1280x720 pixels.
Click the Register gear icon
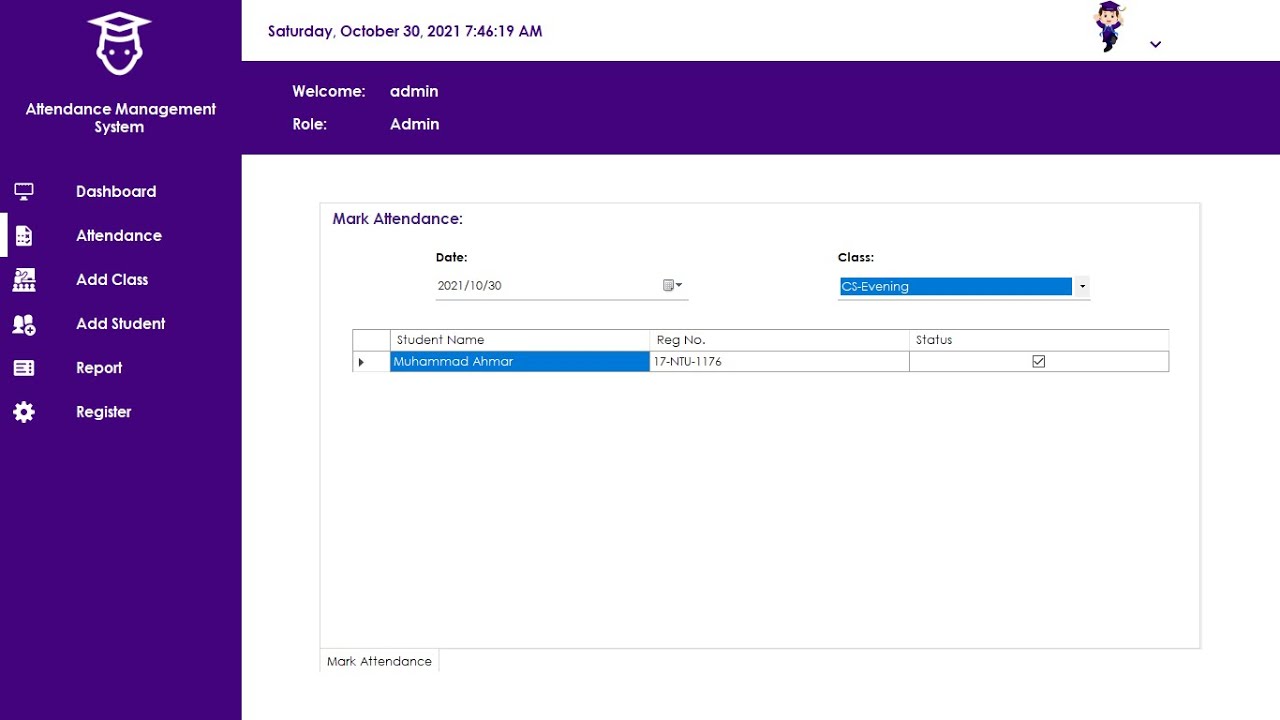pyautogui.click(x=24, y=412)
